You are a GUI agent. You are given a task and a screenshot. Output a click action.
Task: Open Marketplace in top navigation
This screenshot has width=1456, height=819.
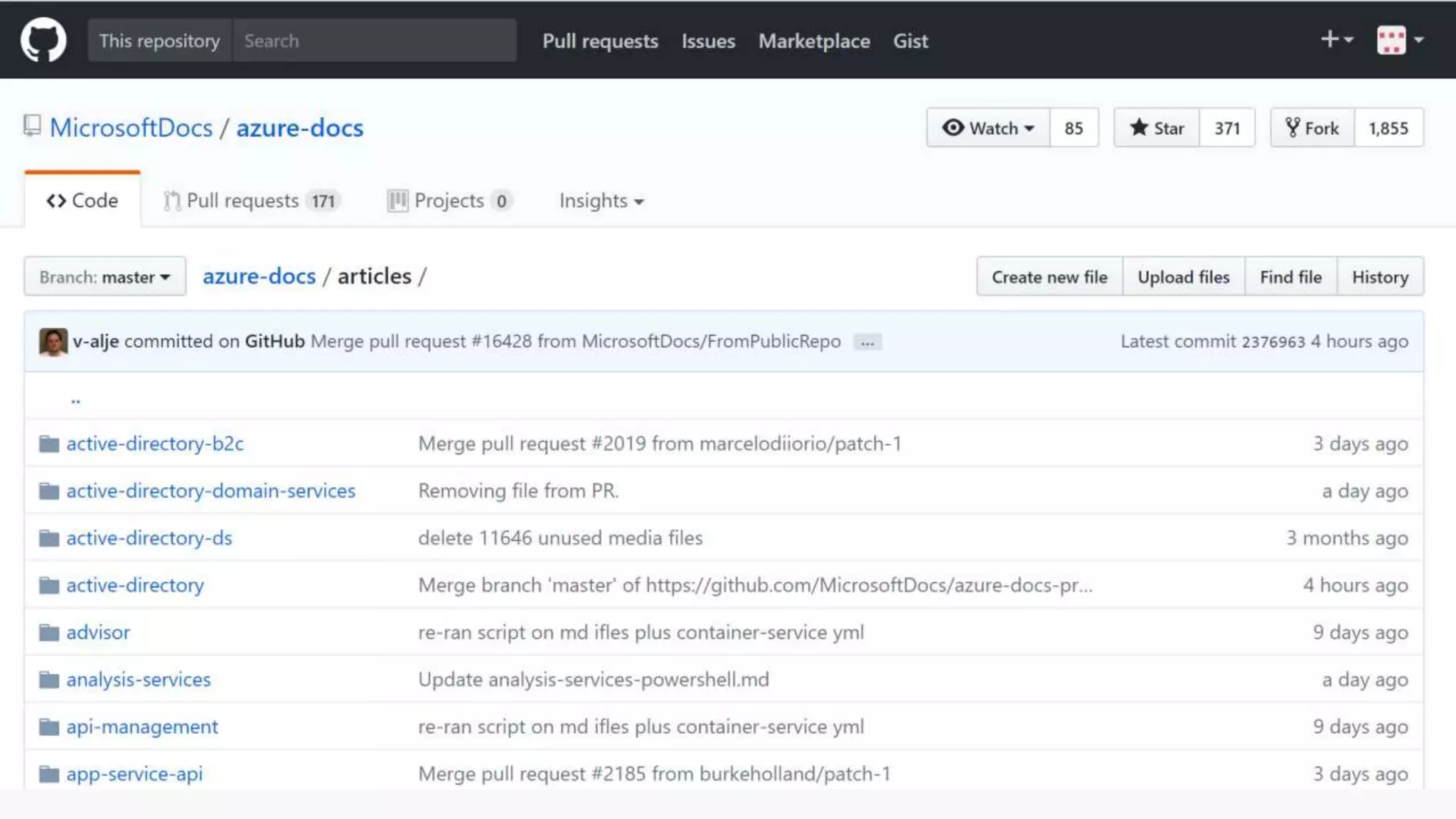(x=814, y=41)
